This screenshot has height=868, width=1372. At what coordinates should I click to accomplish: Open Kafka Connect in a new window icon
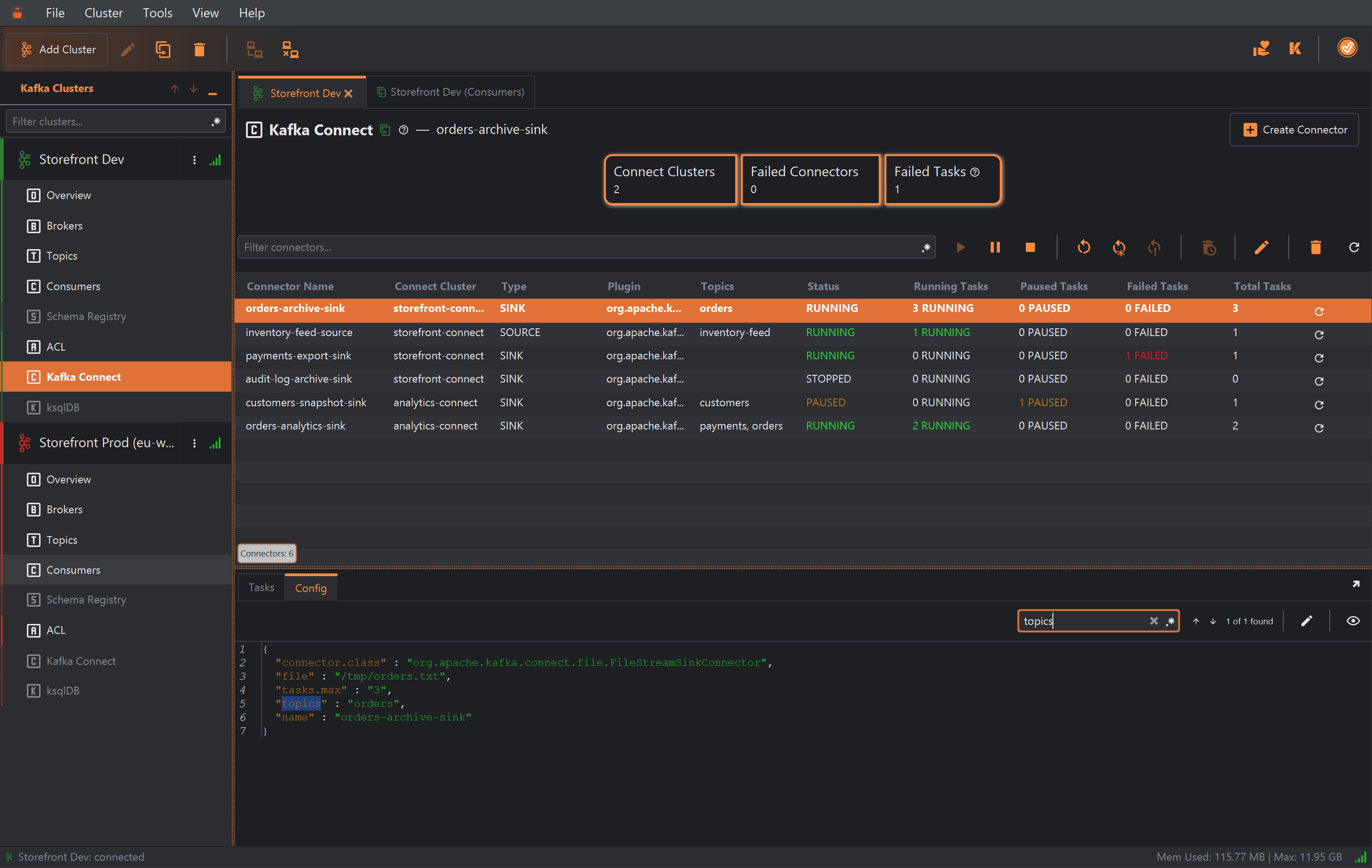tap(385, 130)
